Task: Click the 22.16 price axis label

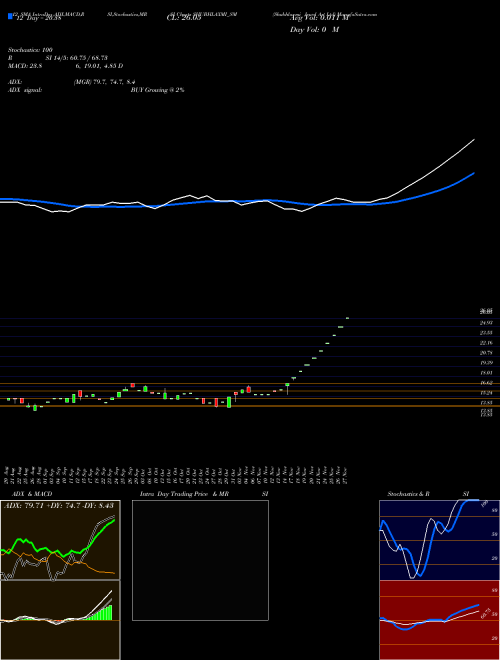Action: click(x=487, y=343)
